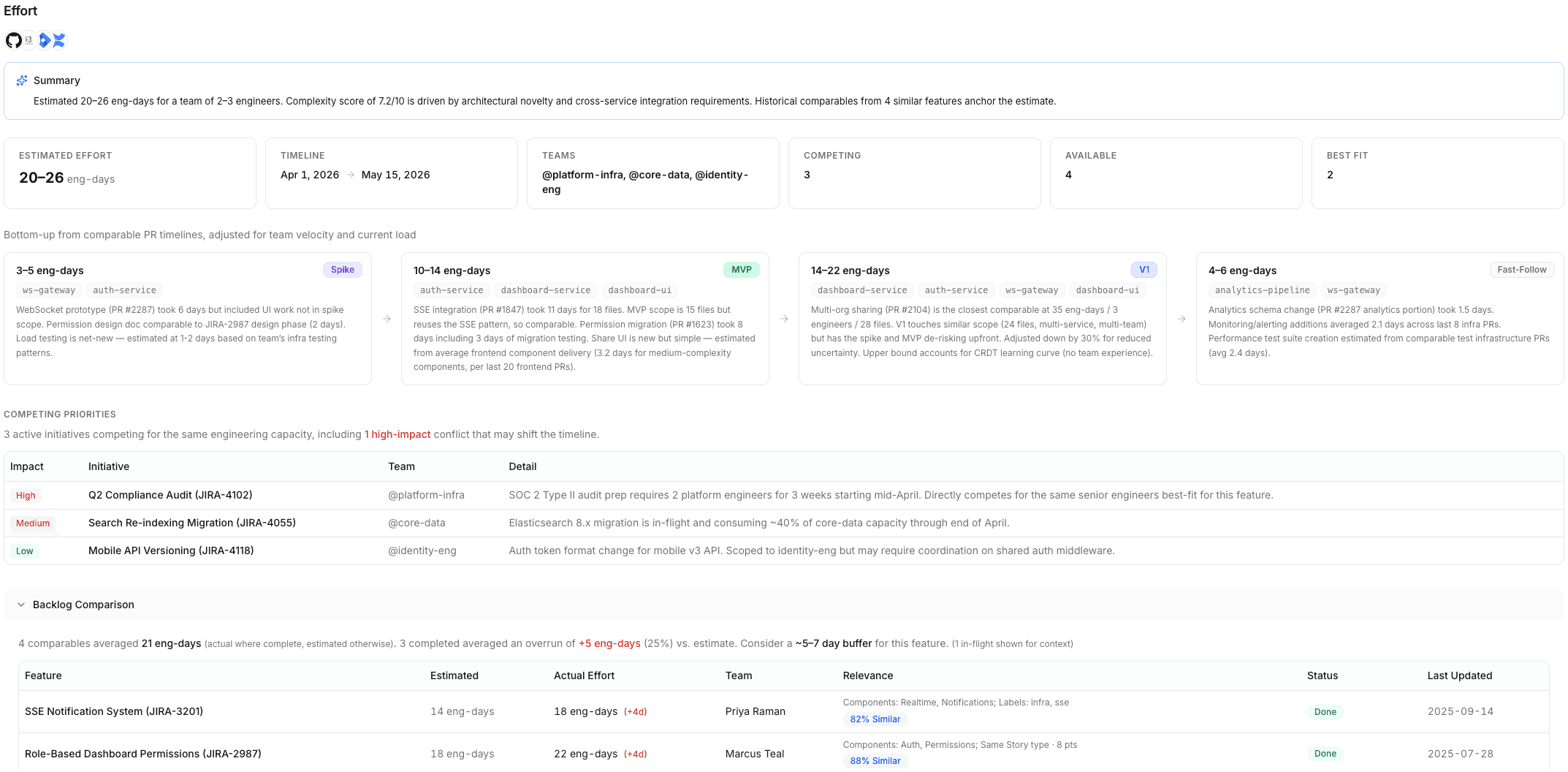
Task: Click the ws-gateway tag in the Spike card
Action: point(49,290)
